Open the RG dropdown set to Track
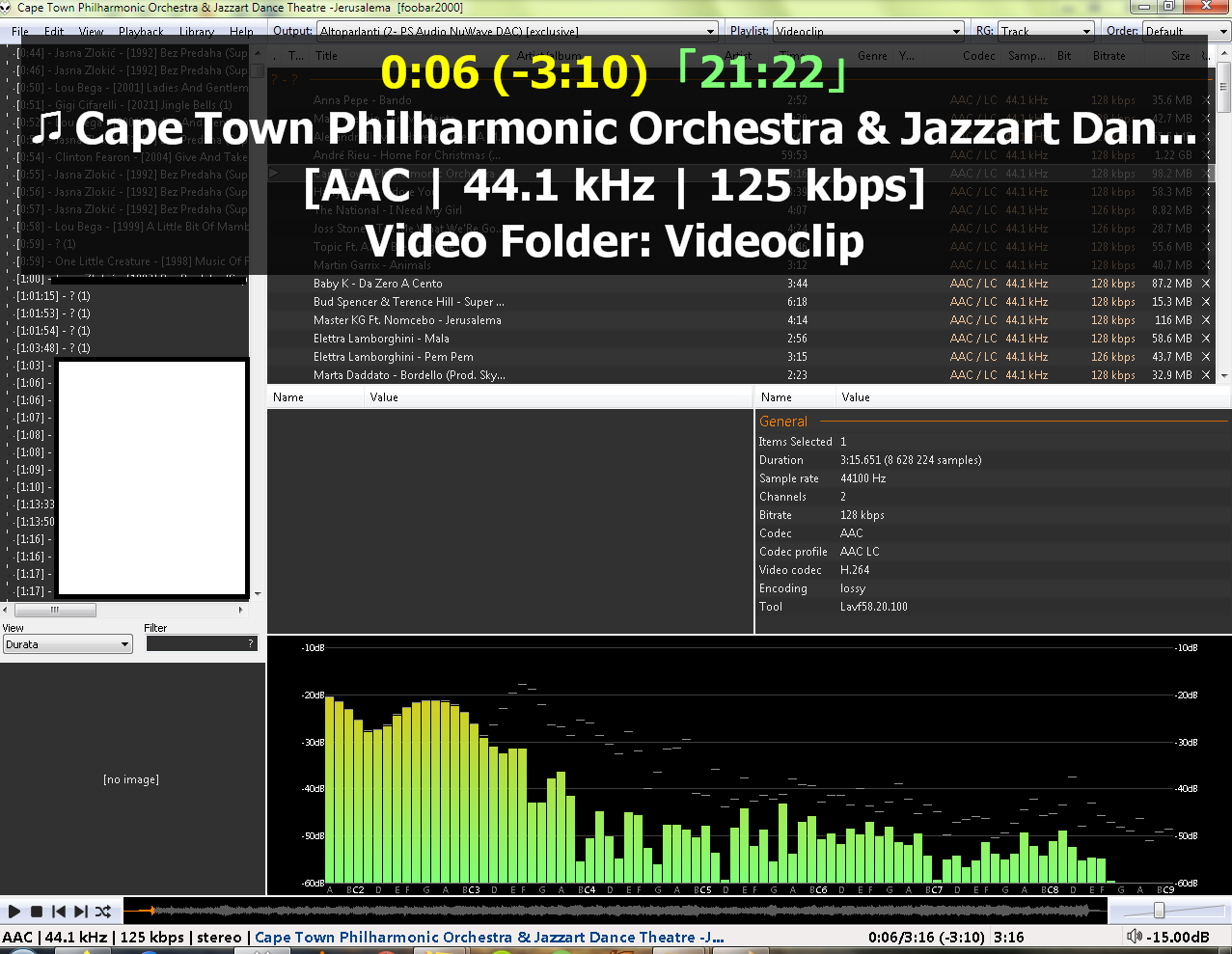 point(1046,32)
